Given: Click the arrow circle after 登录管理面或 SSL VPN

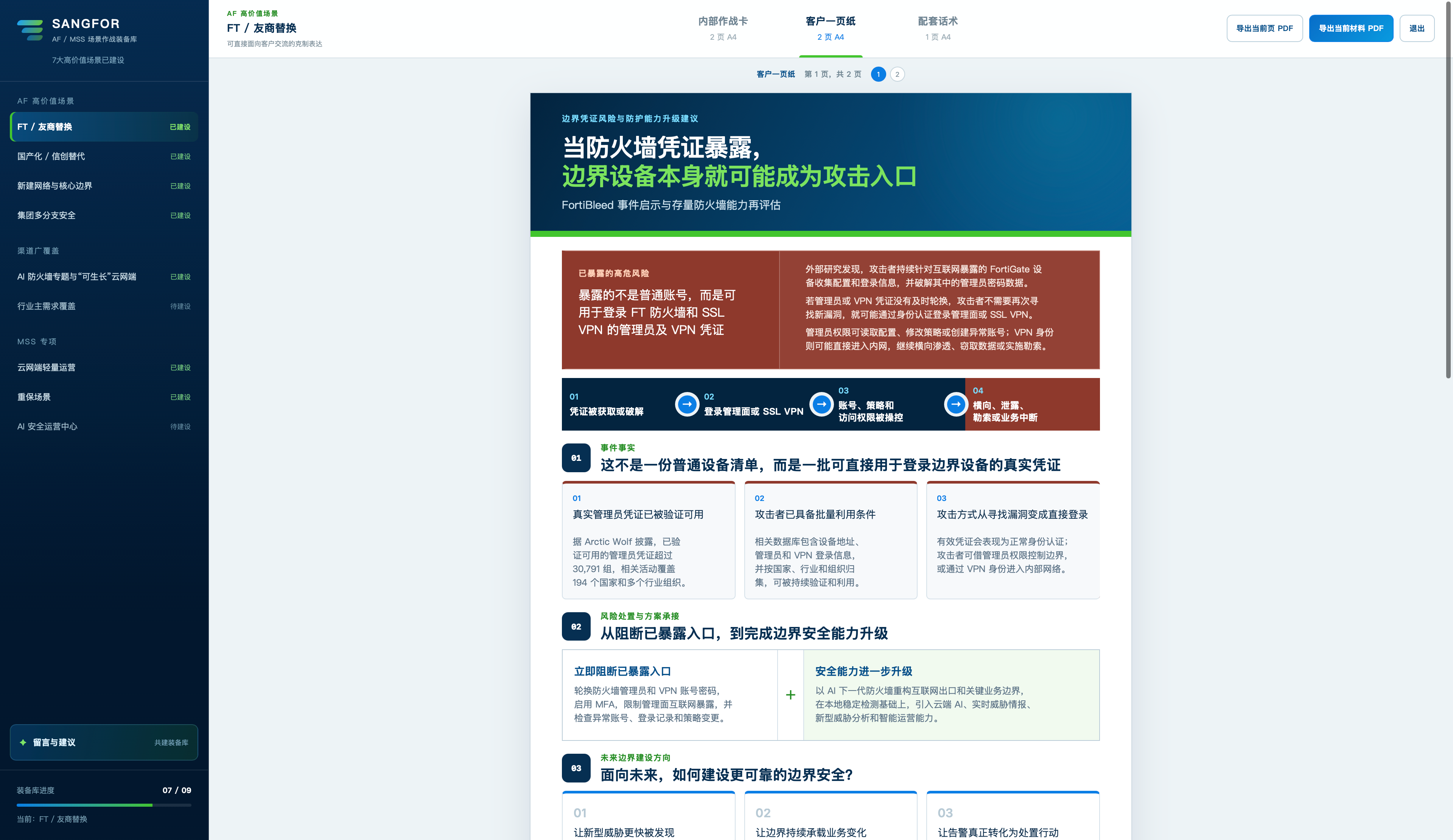Looking at the screenshot, I should (x=821, y=404).
